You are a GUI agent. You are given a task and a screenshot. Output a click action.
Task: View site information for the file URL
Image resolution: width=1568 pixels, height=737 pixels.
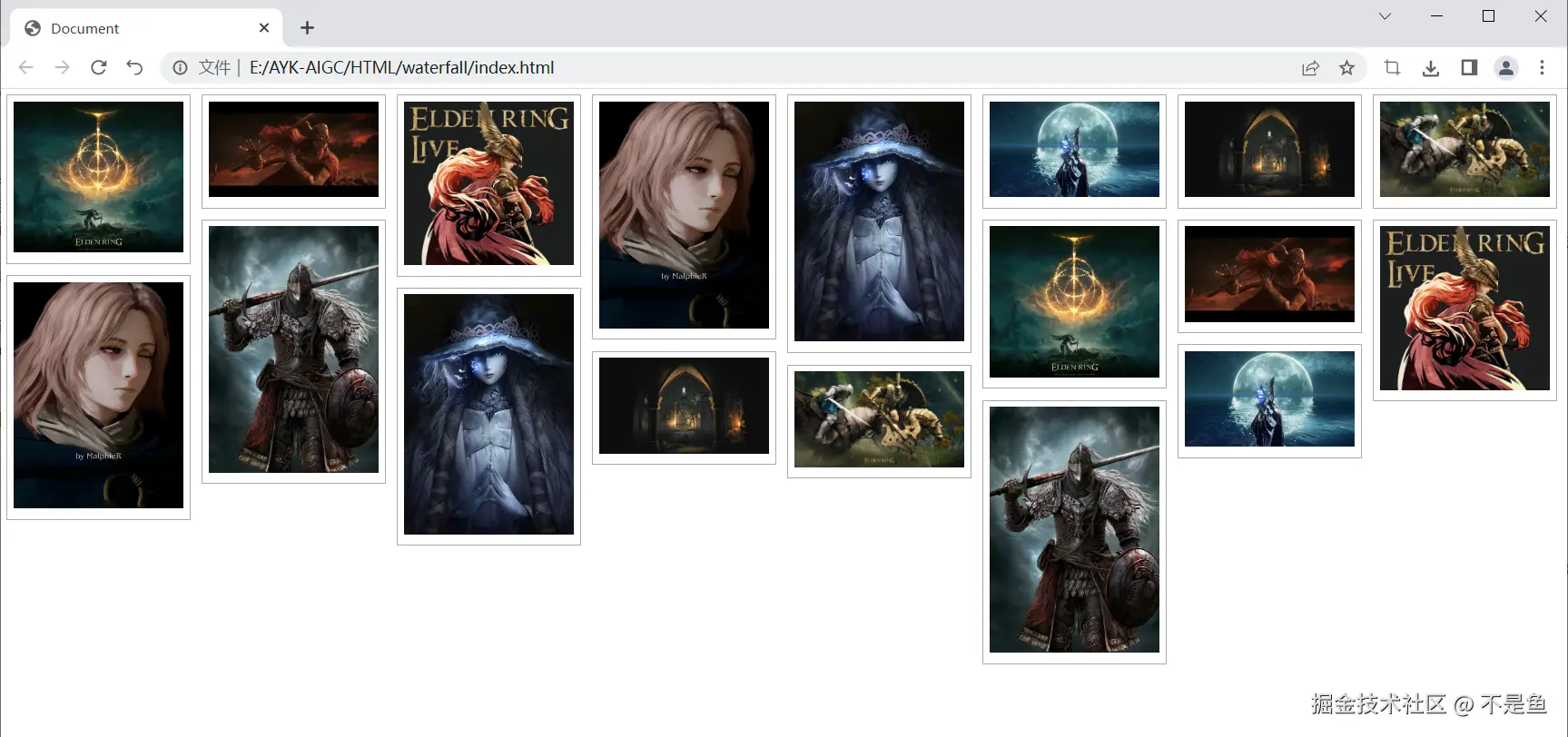coord(180,67)
